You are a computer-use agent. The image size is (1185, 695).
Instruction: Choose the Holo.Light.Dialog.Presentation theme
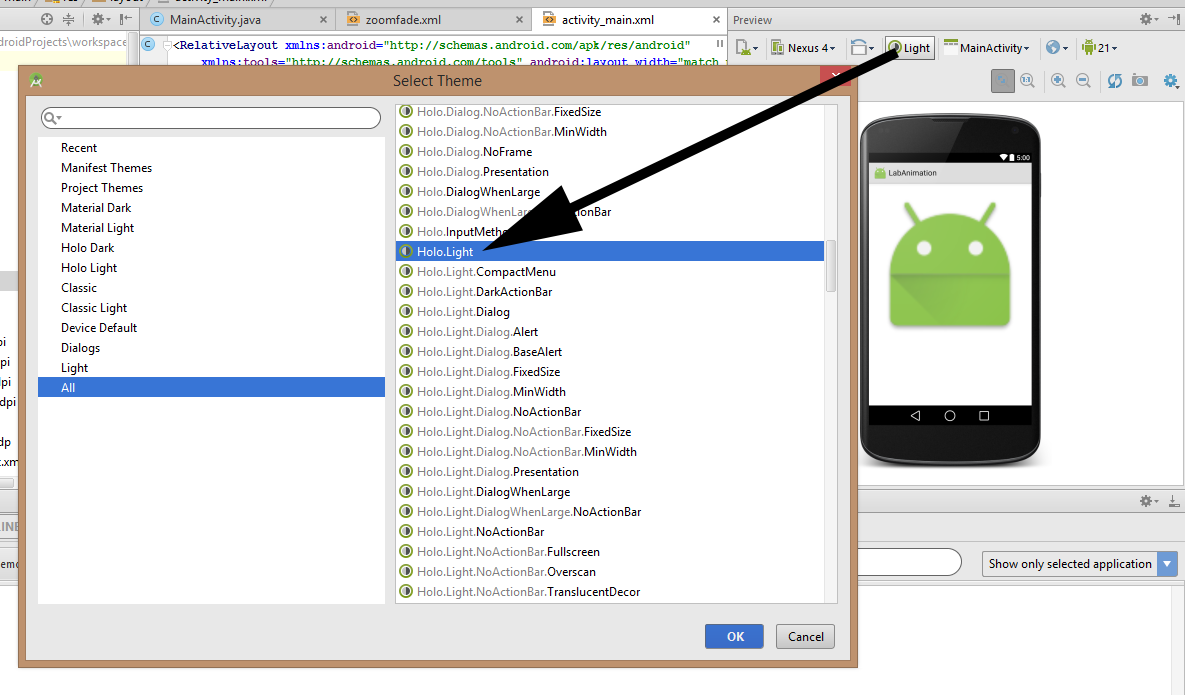click(610, 471)
